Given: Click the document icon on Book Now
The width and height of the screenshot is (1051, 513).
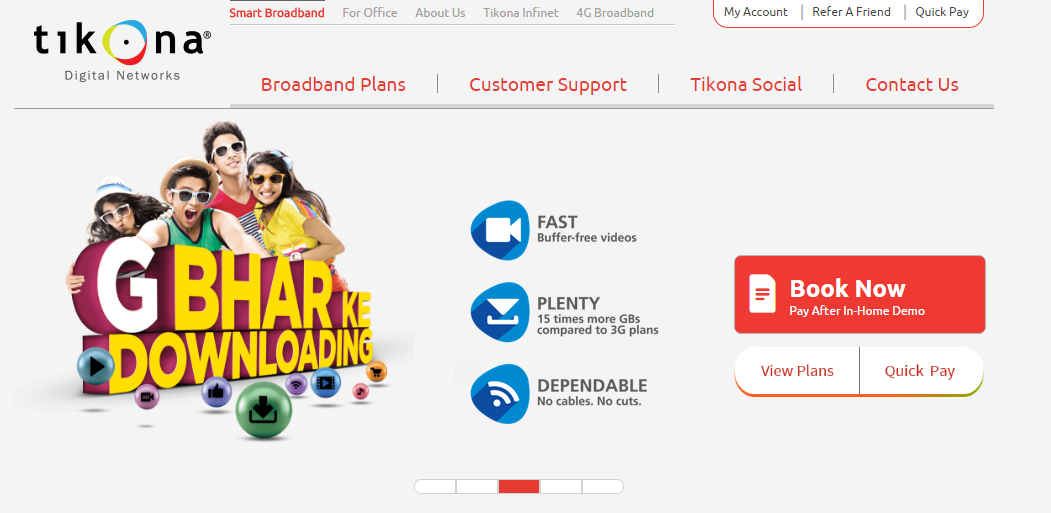Looking at the screenshot, I should click(762, 294).
